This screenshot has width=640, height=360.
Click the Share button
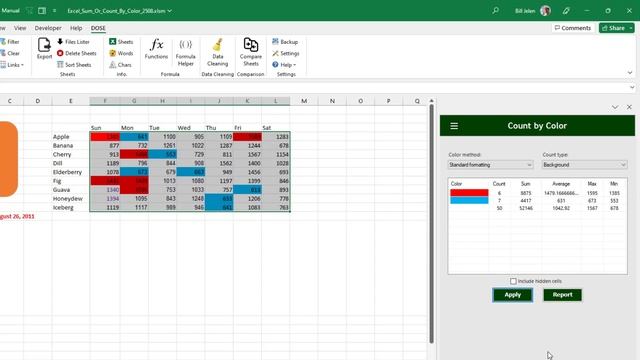click(x=613, y=28)
